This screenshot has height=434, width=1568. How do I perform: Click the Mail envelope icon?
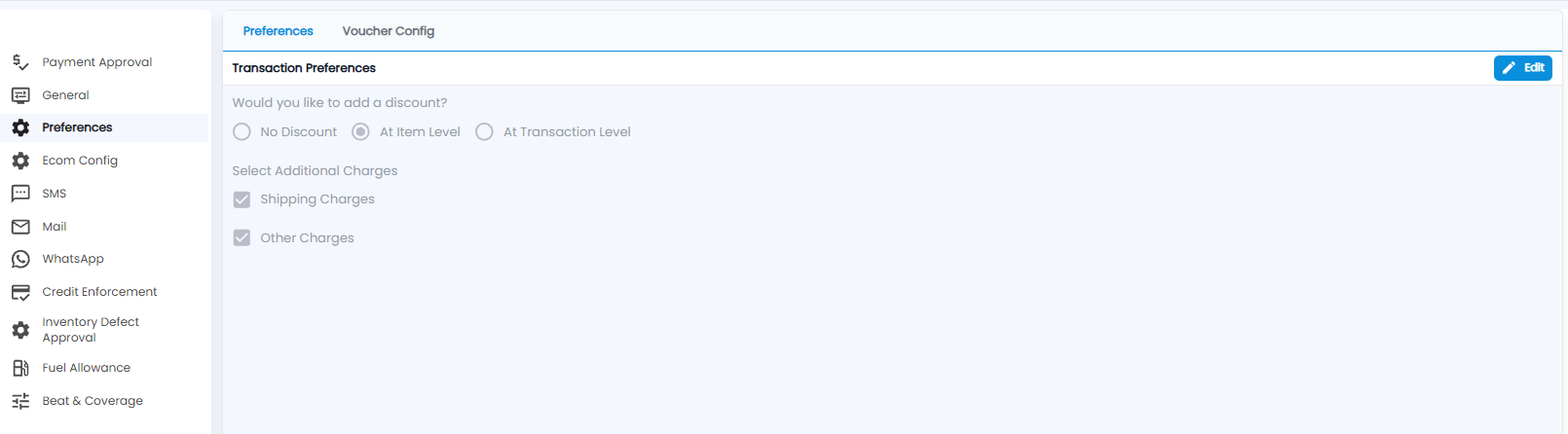(x=20, y=227)
